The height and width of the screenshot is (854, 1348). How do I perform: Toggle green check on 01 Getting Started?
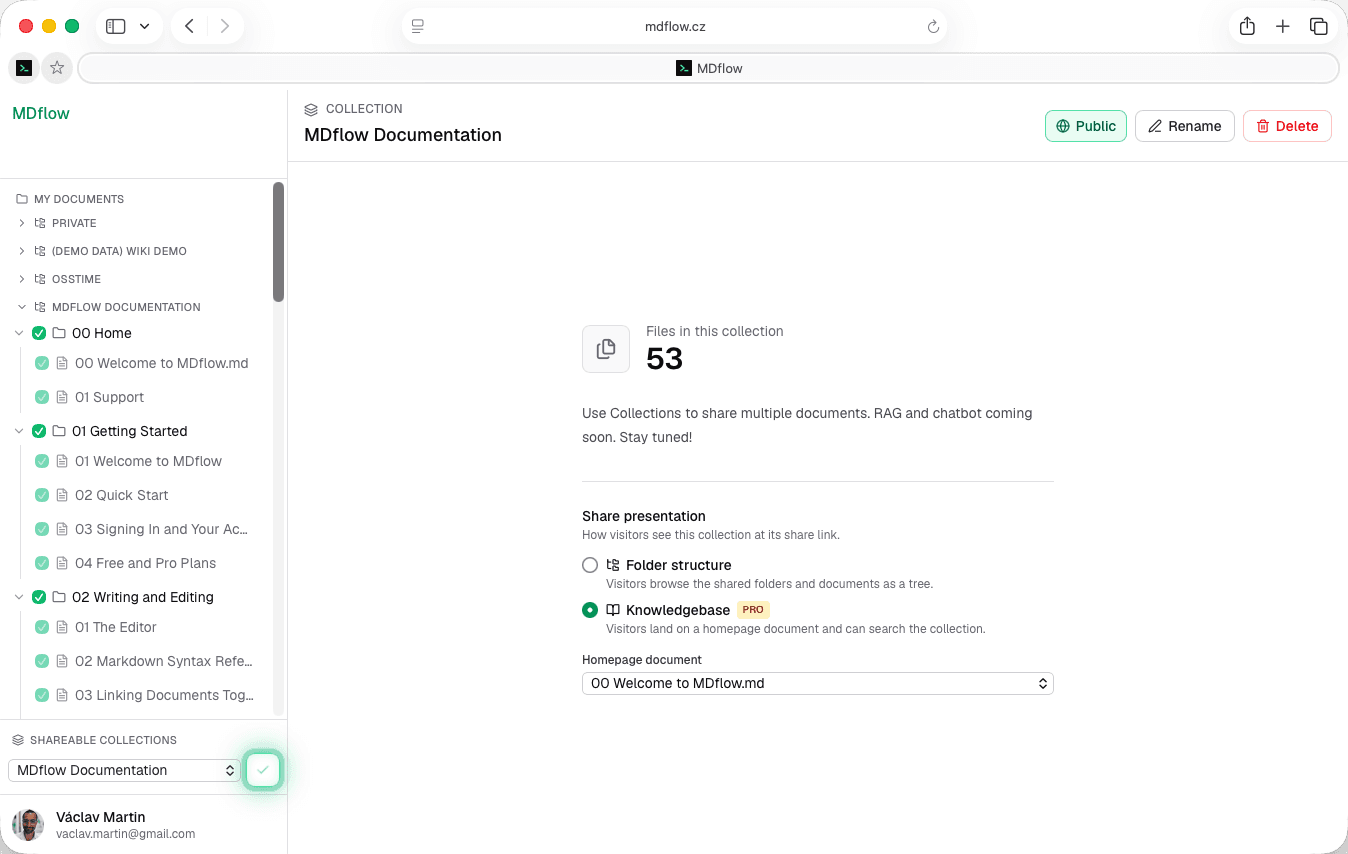[39, 431]
